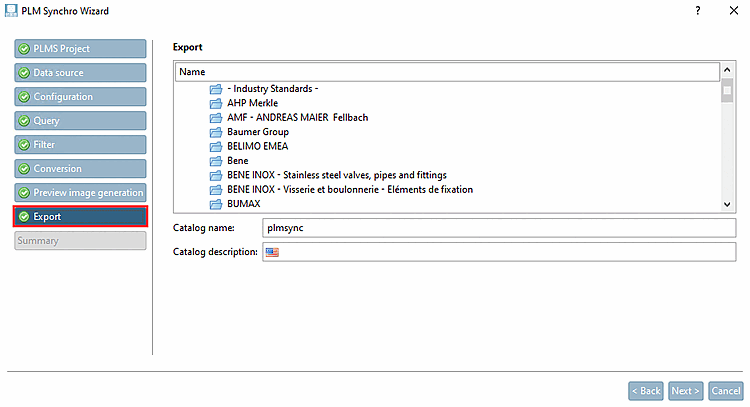This screenshot has height=407, width=750.
Task: Click the Baumer Group folder icon
Action: tap(216, 132)
